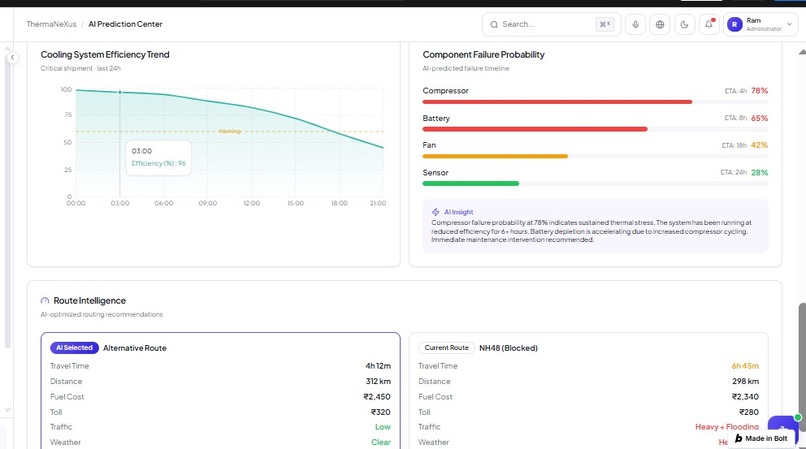Click the sidebar scroll down arrow

pos(7,410)
